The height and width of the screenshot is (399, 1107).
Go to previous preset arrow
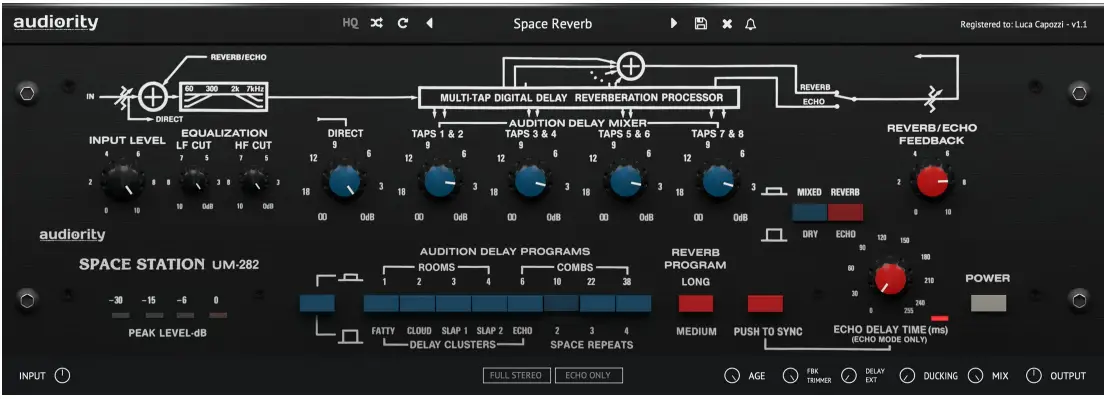click(429, 23)
